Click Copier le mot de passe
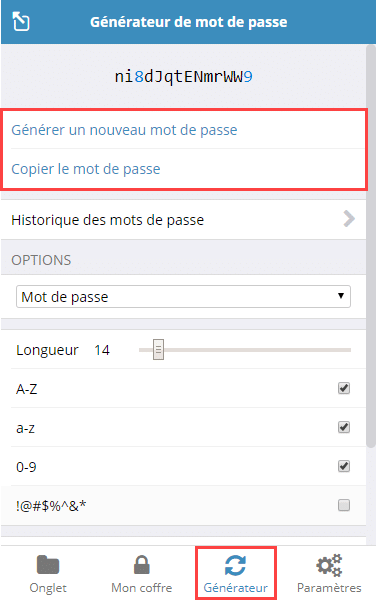 click(x=86, y=169)
